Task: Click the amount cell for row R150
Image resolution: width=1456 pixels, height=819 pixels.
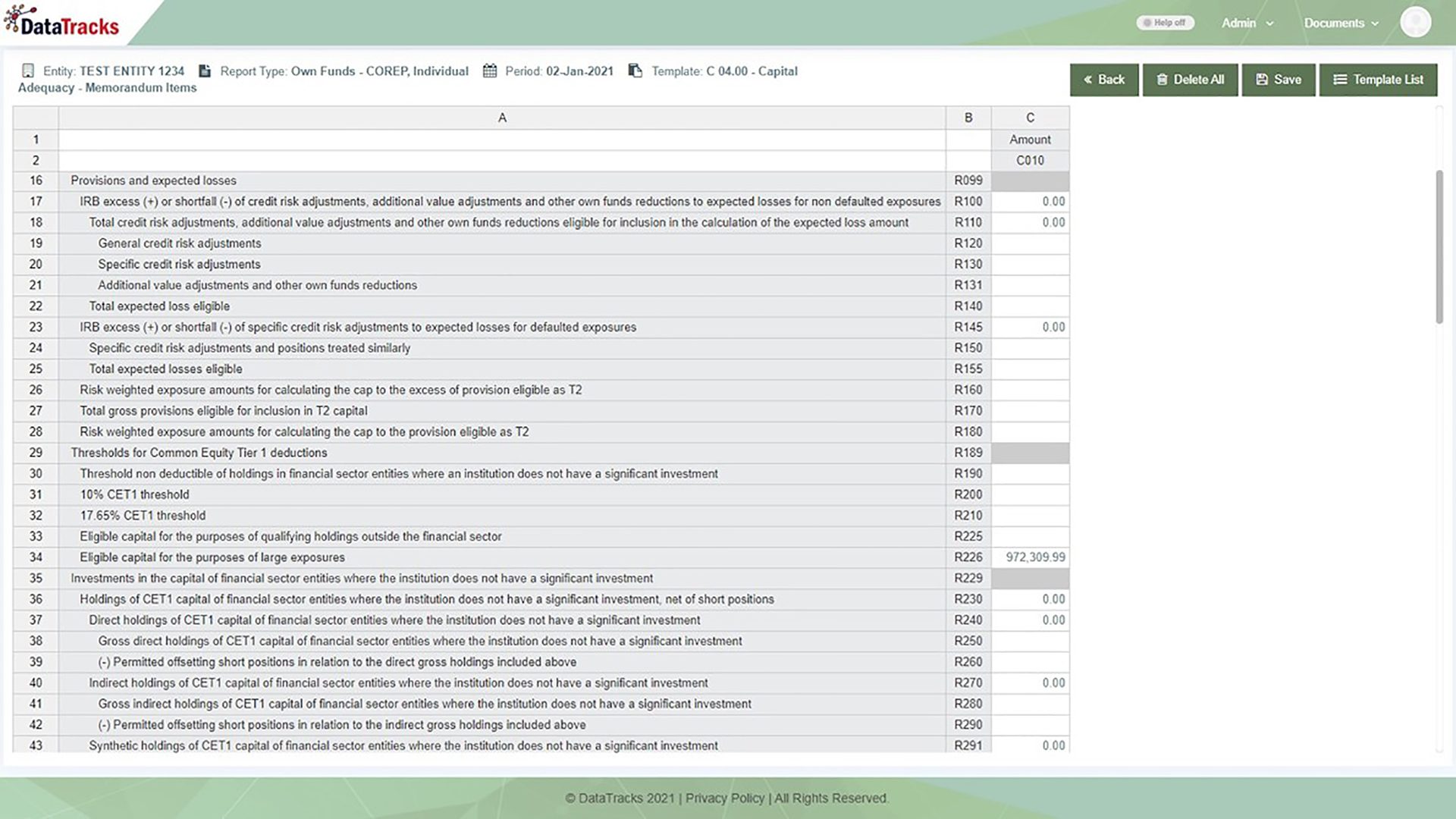Action: point(1030,348)
